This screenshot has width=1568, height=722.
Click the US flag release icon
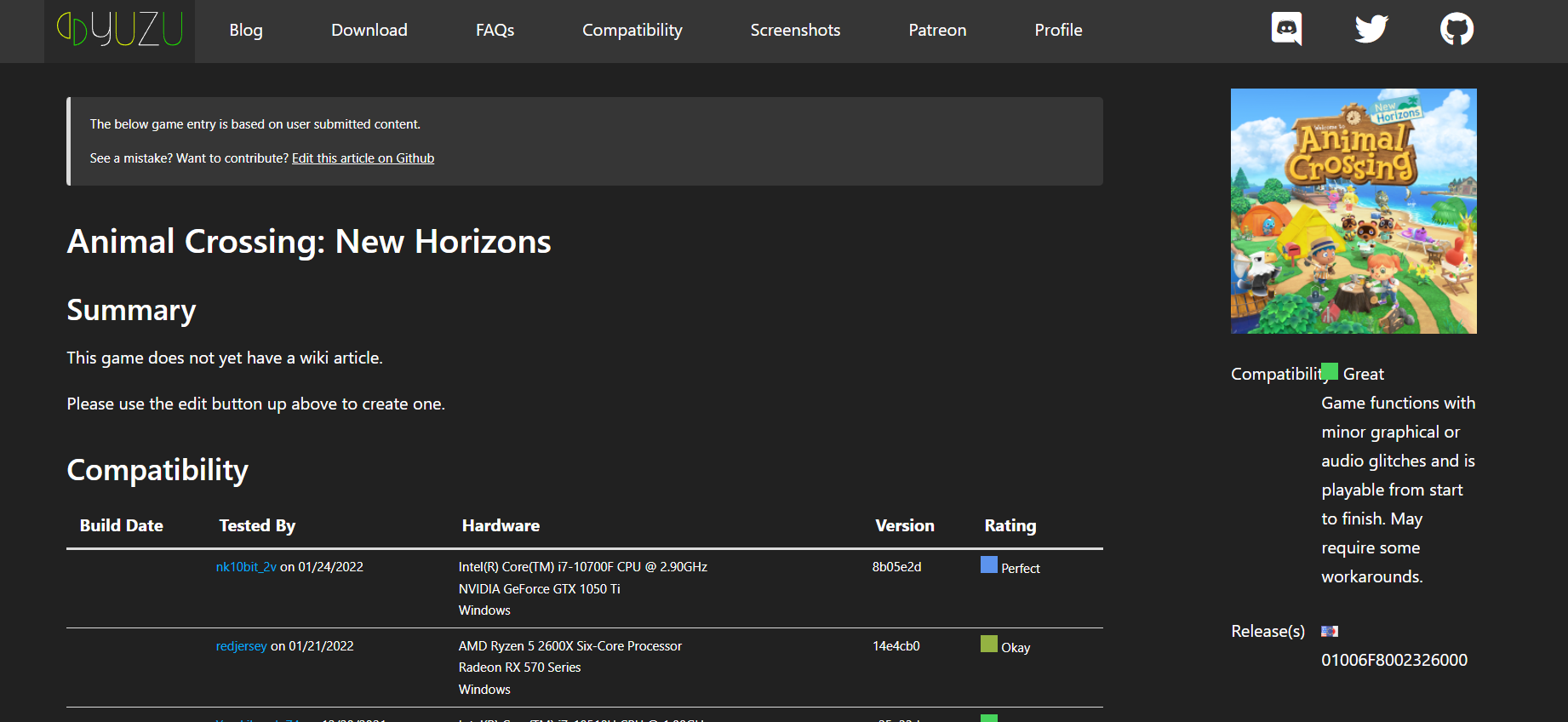[x=1330, y=632]
